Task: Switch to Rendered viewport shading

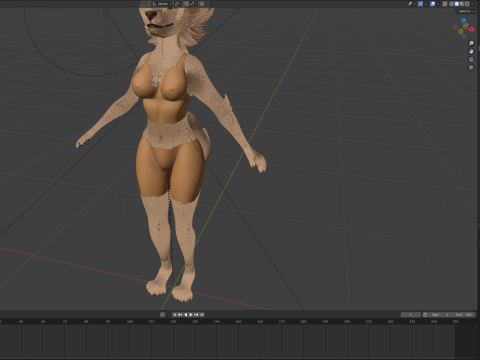Action: (x=467, y=4)
